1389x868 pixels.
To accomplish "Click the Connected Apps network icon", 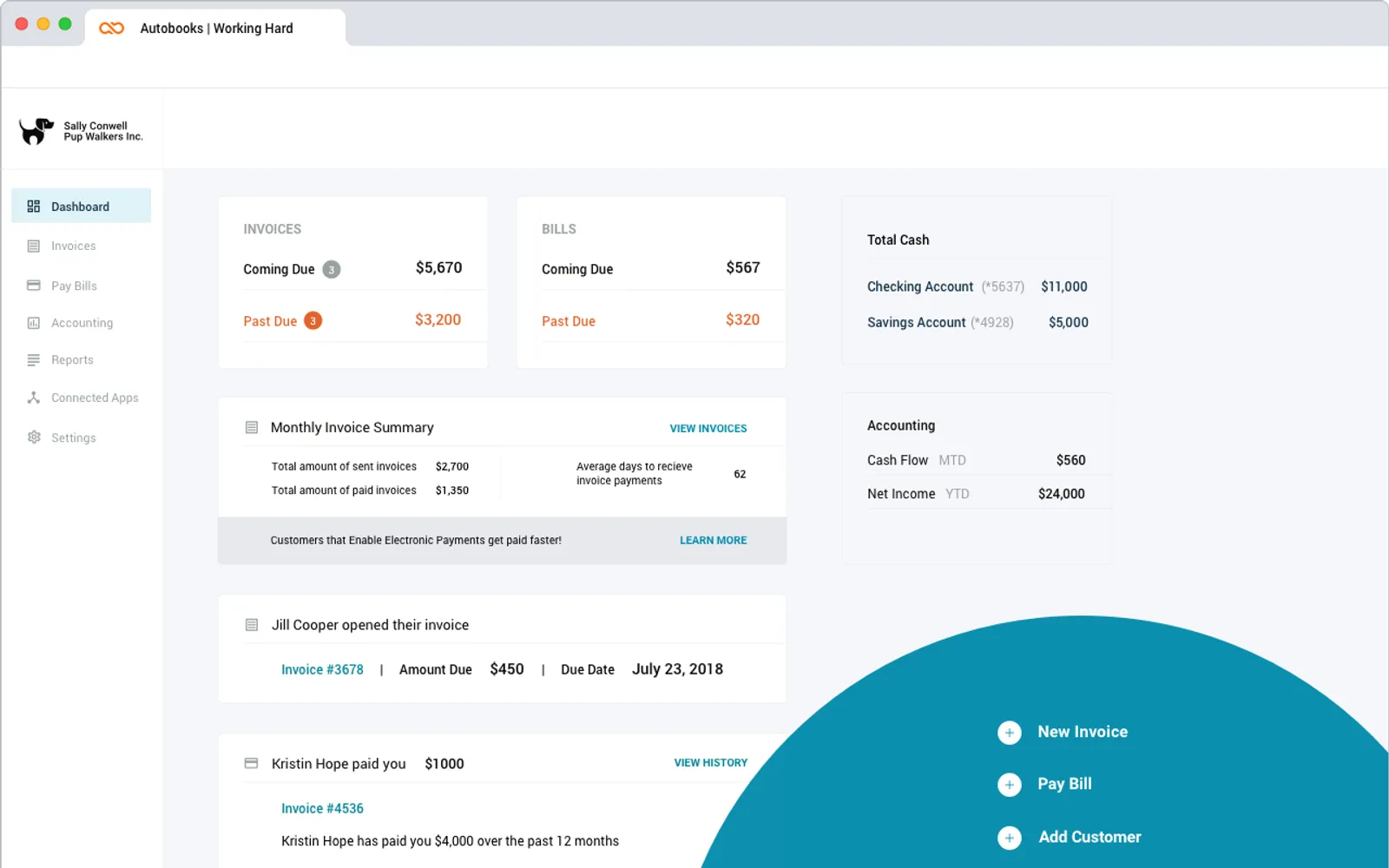I will click(34, 398).
